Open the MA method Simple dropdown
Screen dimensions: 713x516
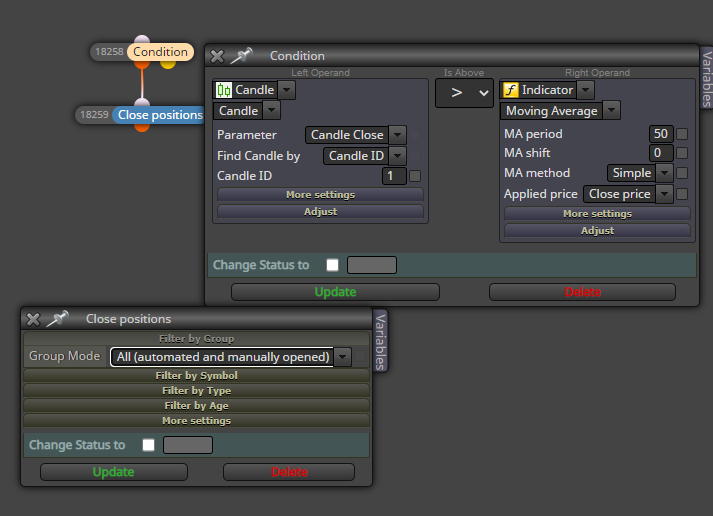pyautogui.click(x=664, y=173)
